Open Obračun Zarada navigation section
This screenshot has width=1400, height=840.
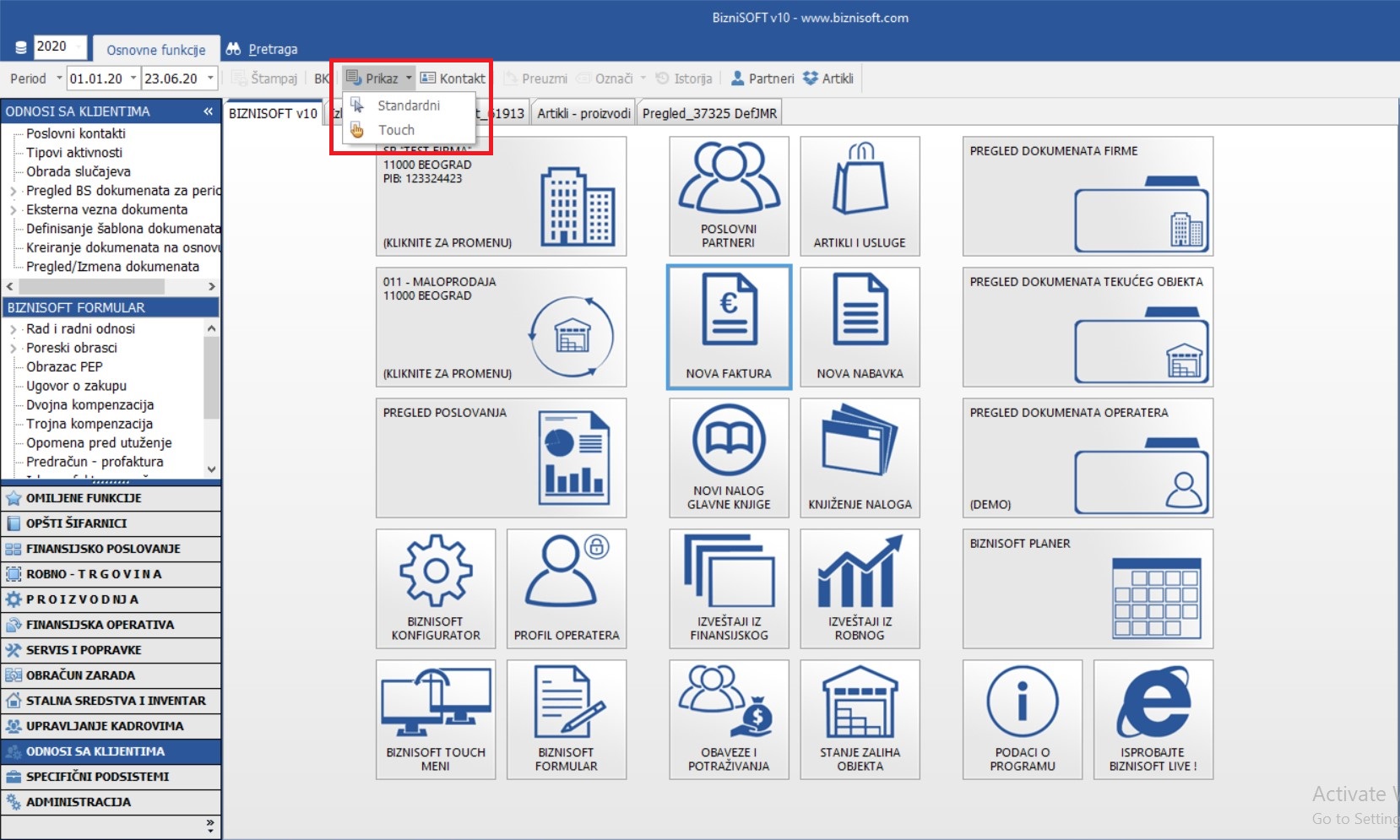click(111, 675)
